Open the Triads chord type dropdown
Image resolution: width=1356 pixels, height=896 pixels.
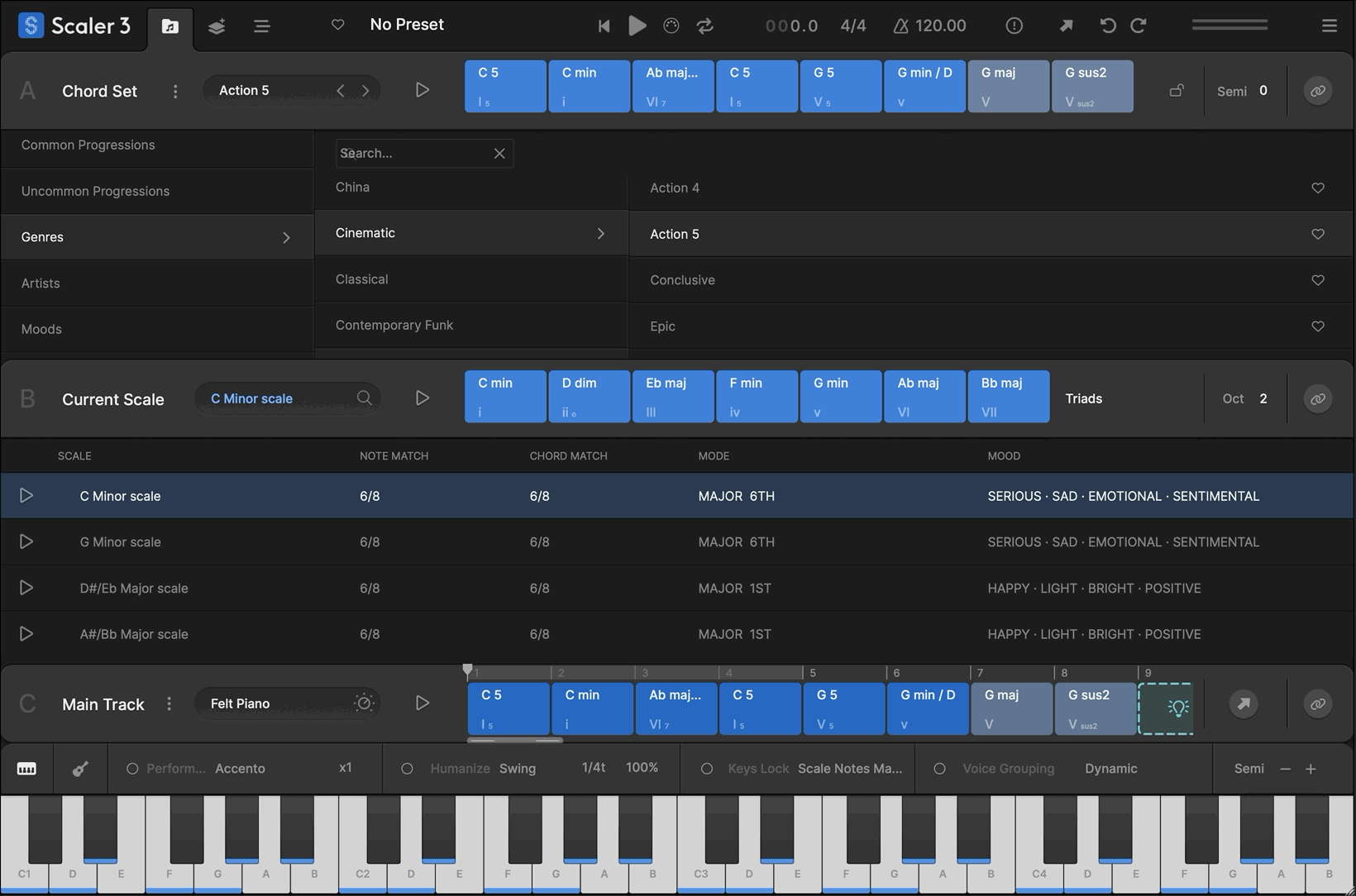[x=1083, y=398]
